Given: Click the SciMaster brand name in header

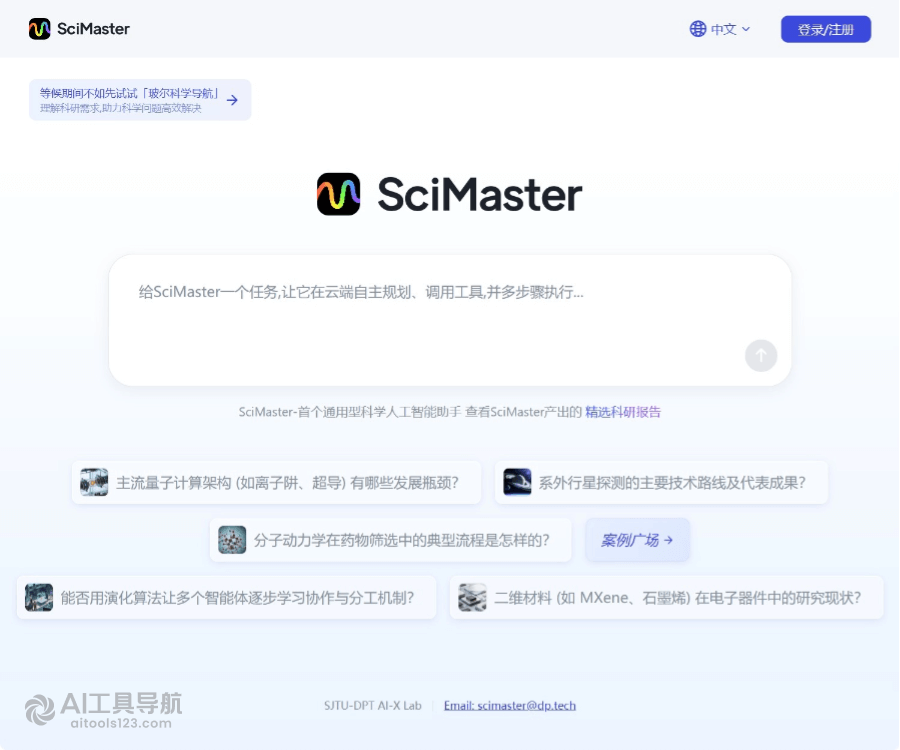Looking at the screenshot, I should pyautogui.click(x=94, y=29).
